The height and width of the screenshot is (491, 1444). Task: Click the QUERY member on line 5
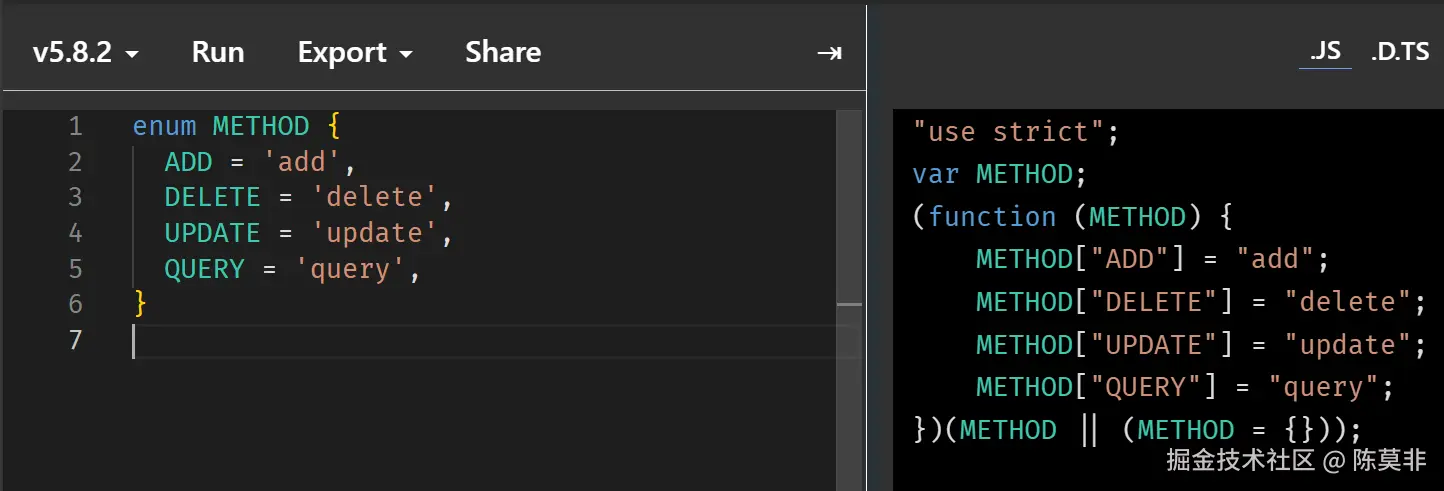(204, 269)
